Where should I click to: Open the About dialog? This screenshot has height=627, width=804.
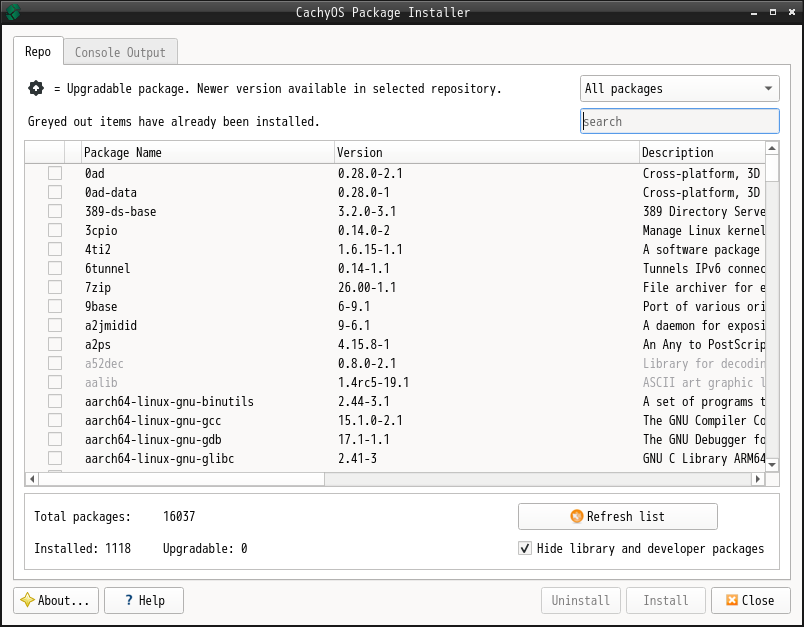pyautogui.click(x=56, y=600)
